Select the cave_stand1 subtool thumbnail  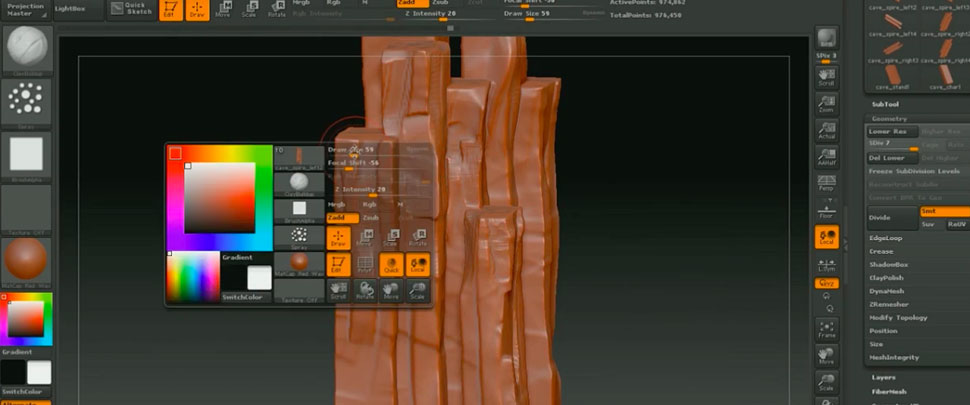[x=892, y=77]
